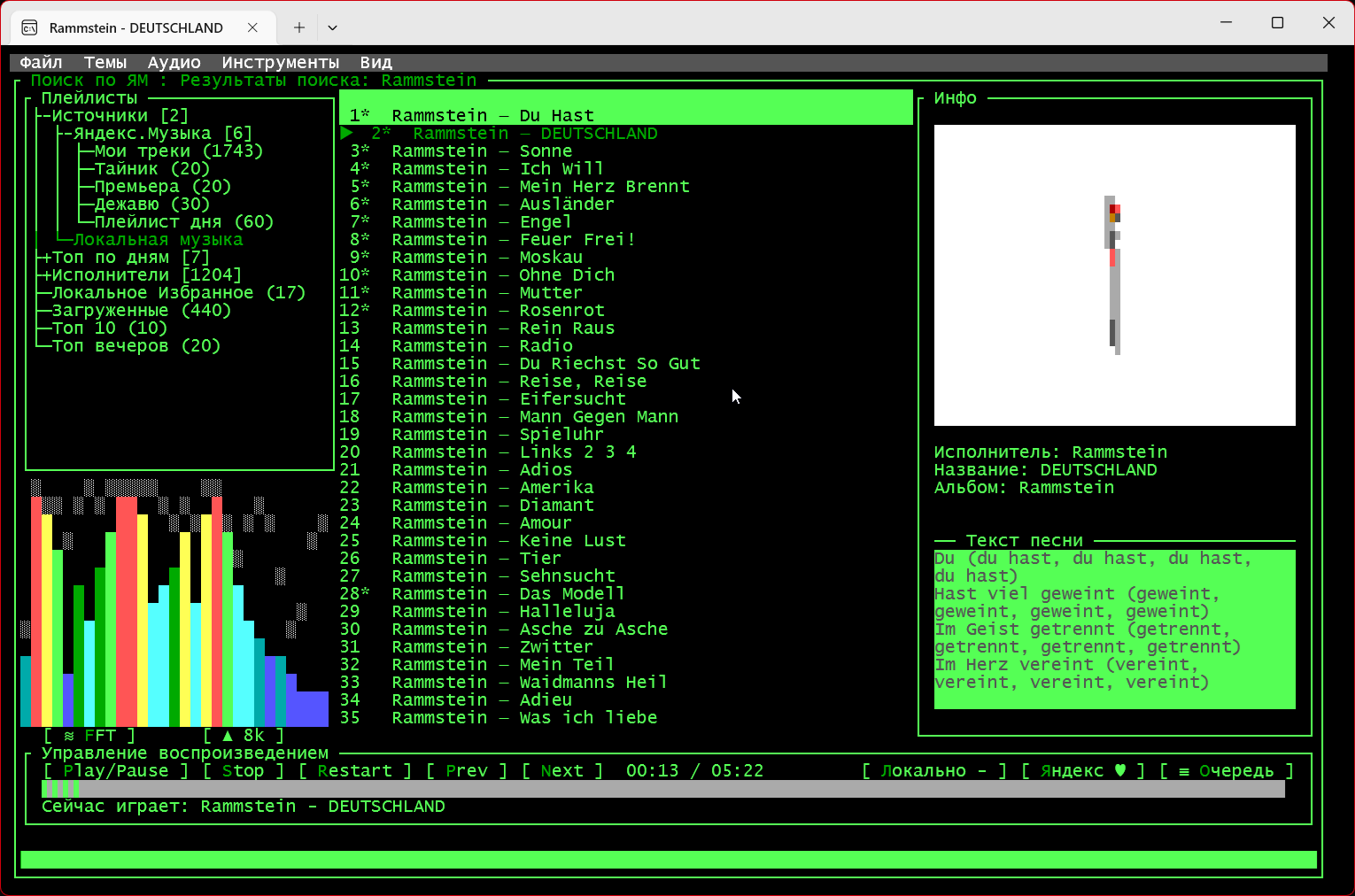The height and width of the screenshot is (896, 1355).
Task: Click the terminal icon on the tab
Action: pos(29,27)
